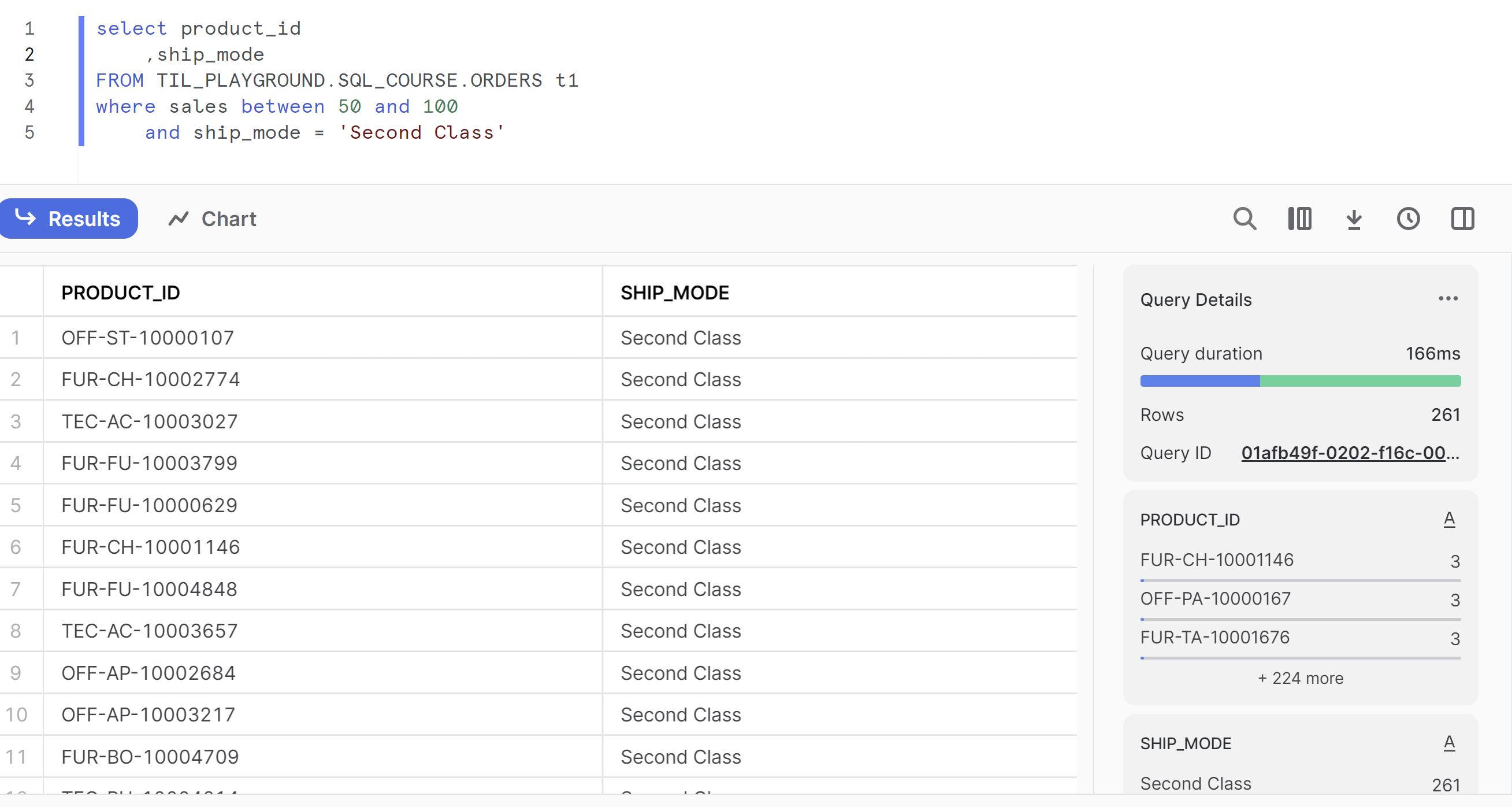Select row number 7 in results
1512x807 pixels.
16,589
